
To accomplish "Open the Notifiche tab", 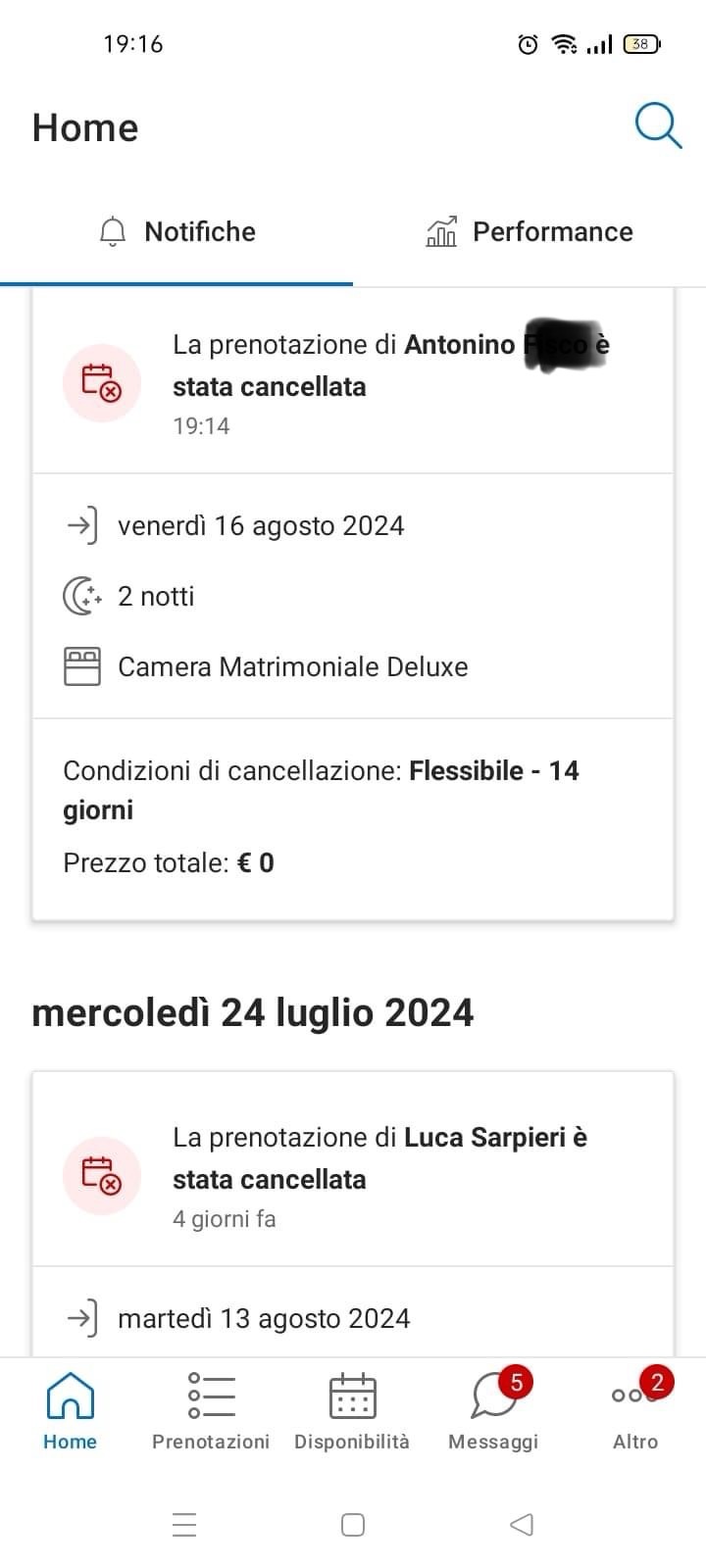I will tap(177, 232).
